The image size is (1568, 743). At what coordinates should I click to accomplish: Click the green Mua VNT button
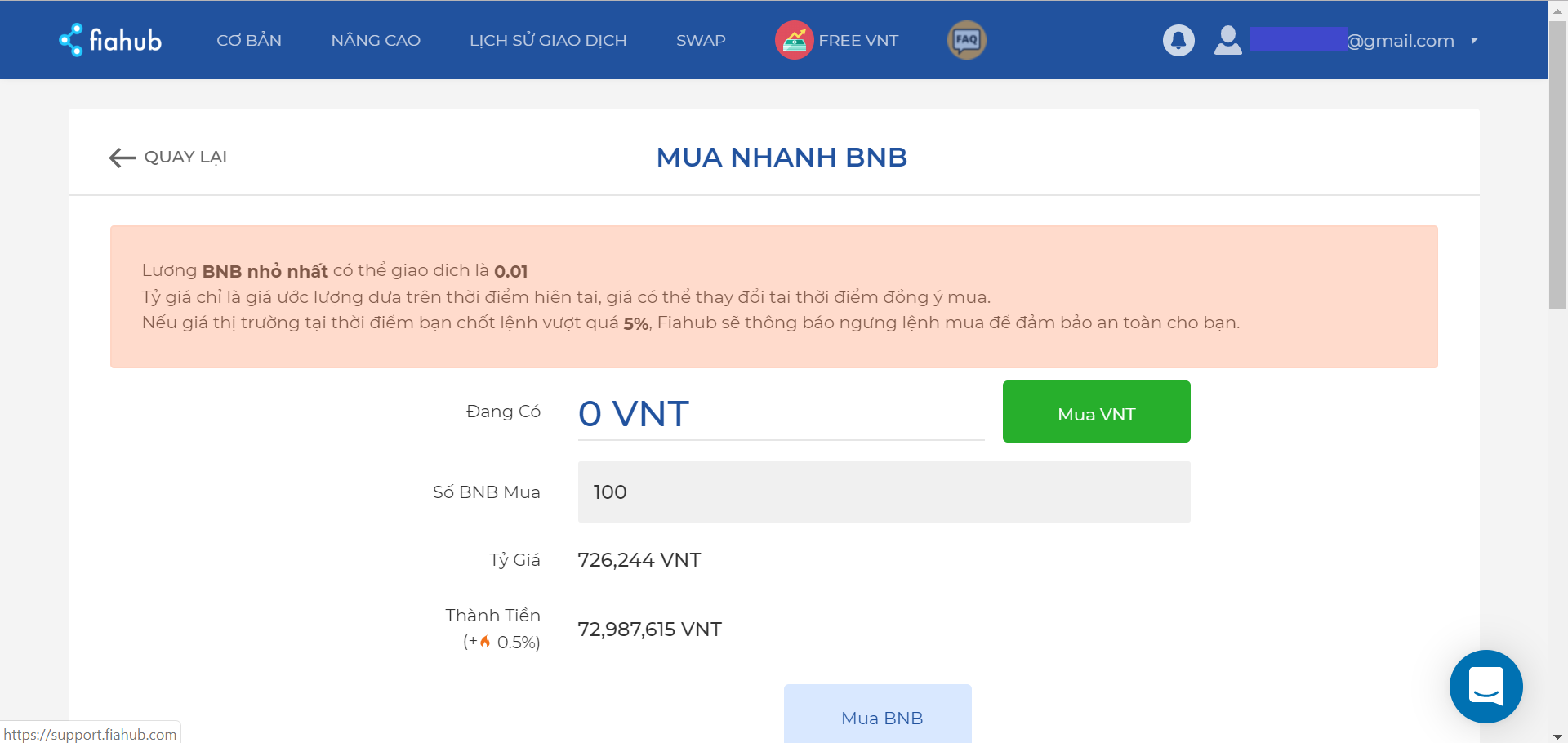pos(1096,412)
